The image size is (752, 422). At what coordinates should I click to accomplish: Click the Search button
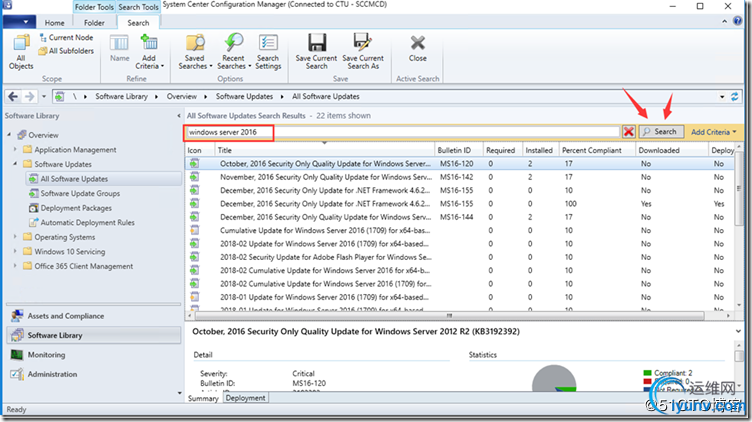point(660,132)
